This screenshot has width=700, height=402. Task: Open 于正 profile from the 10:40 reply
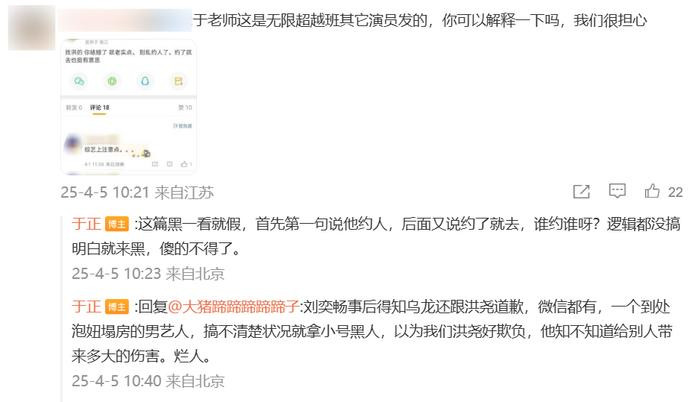[86, 307]
